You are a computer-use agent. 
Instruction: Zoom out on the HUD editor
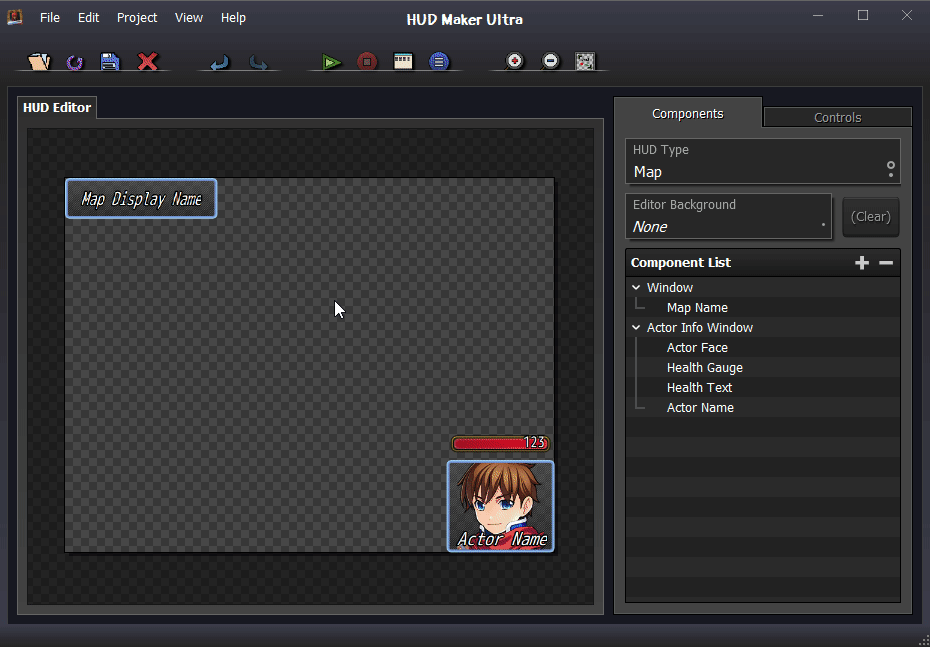click(550, 62)
